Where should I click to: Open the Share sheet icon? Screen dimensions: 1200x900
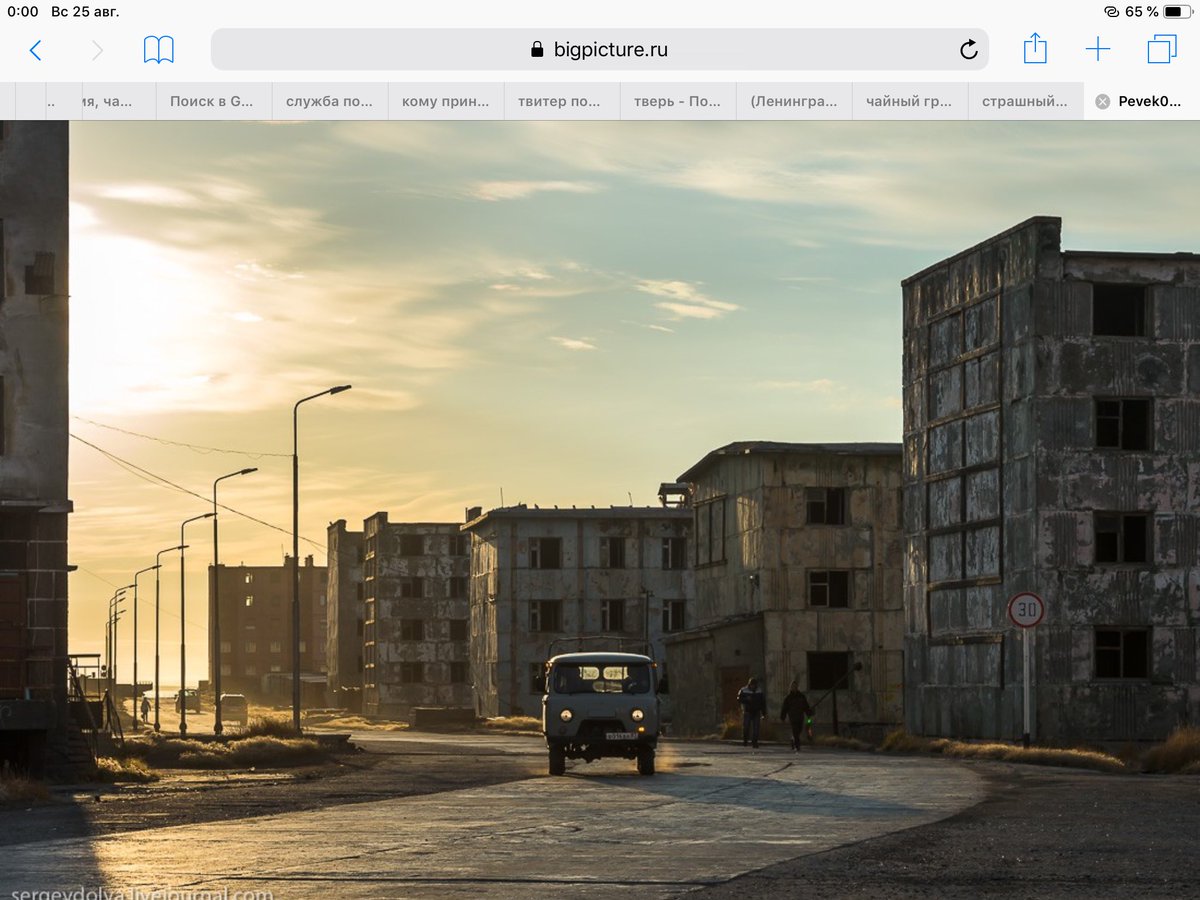coord(1035,49)
